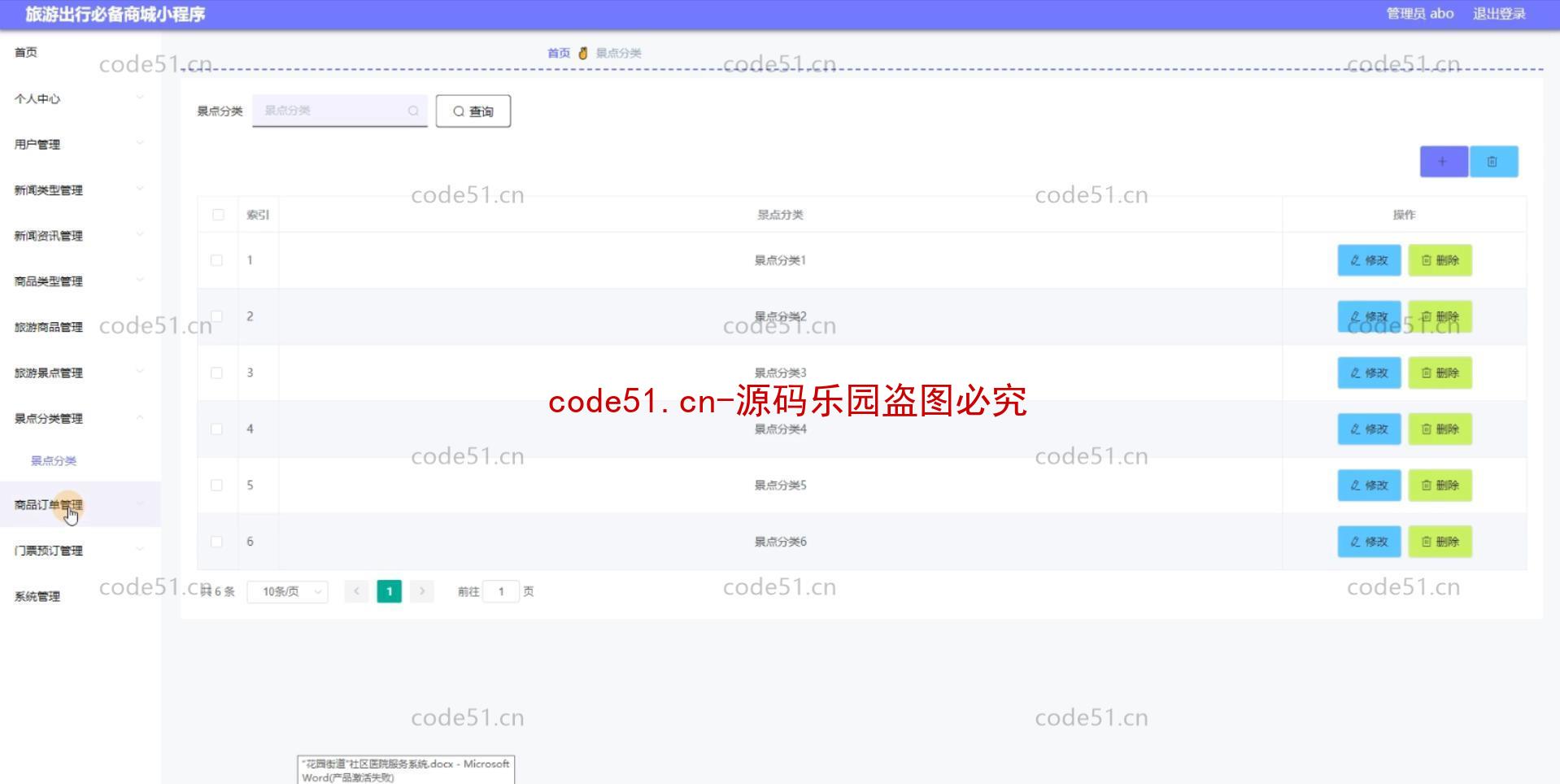
Task: Click 索引 column header
Action: click(x=258, y=215)
